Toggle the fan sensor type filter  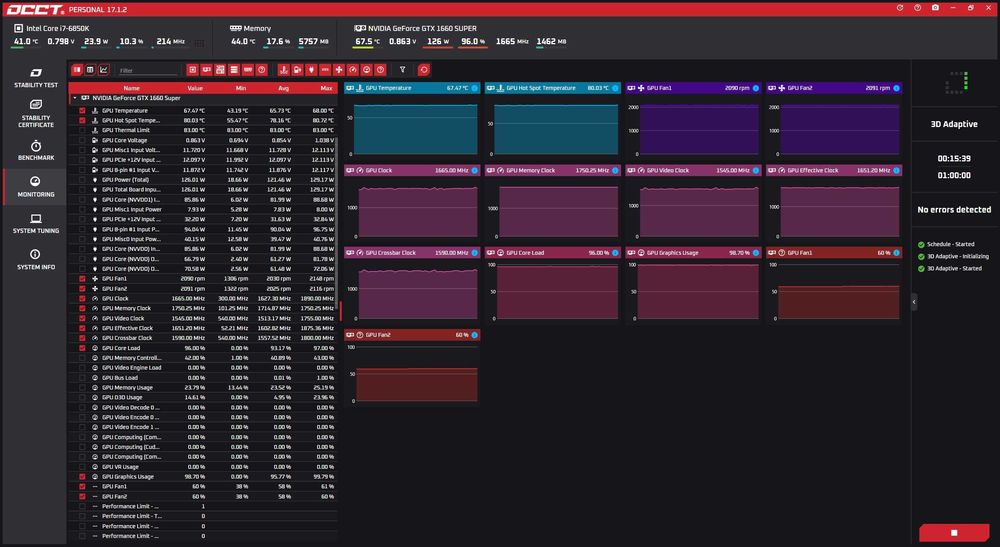(339, 69)
